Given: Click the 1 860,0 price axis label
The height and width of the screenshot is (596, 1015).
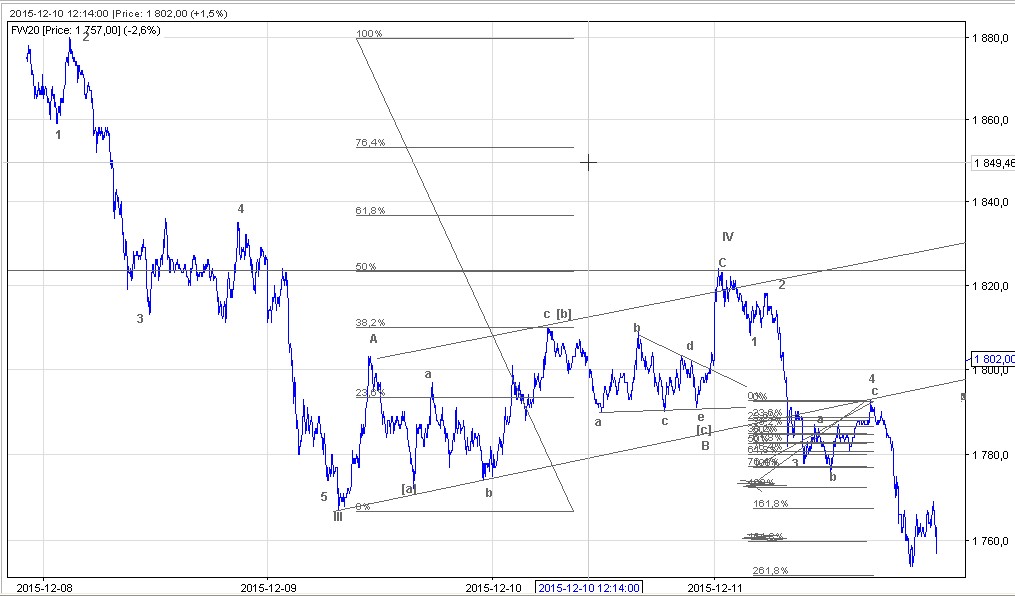Looking at the screenshot, I should (x=990, y=120).
